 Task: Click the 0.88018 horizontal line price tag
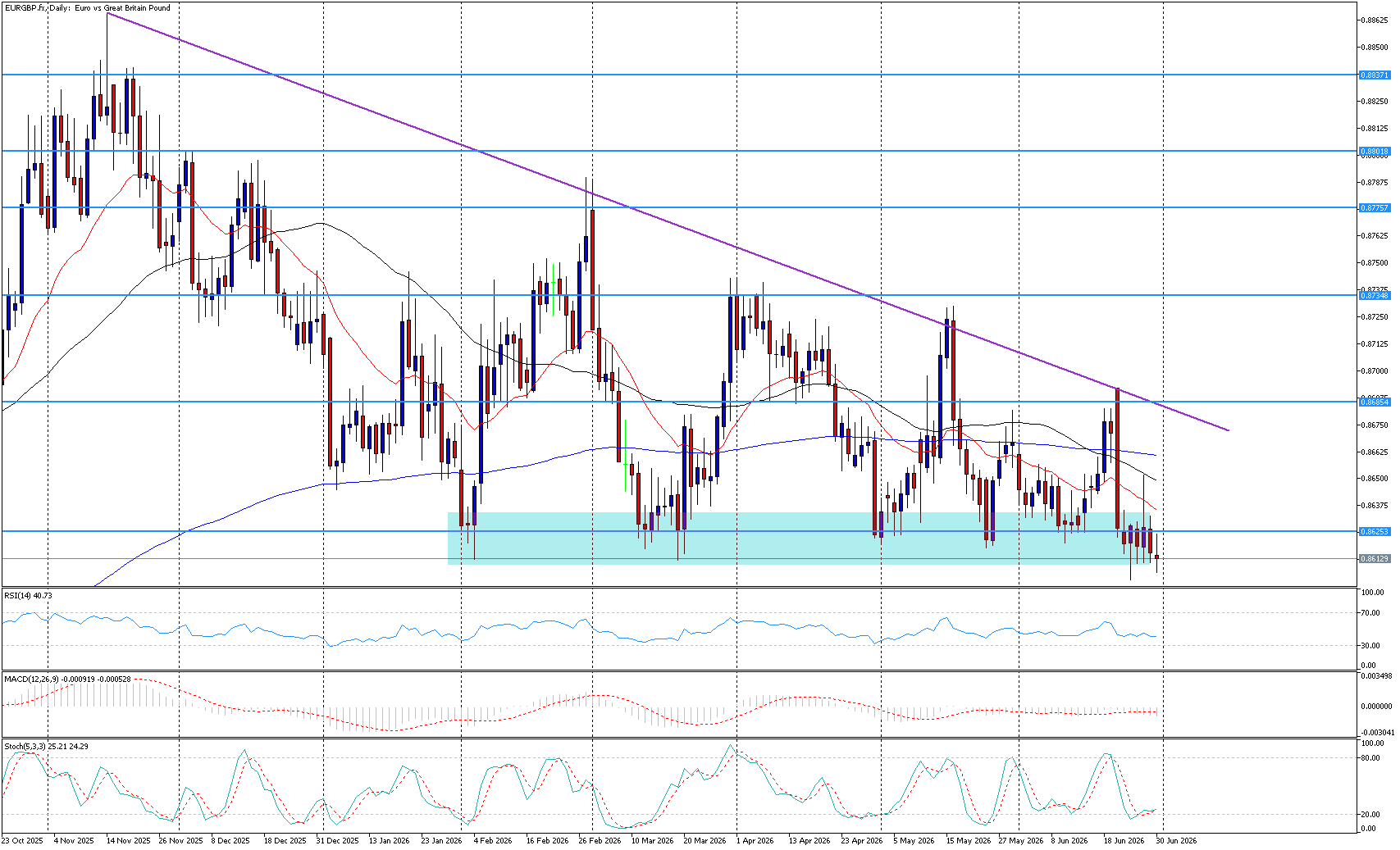tap(1375, 151)
